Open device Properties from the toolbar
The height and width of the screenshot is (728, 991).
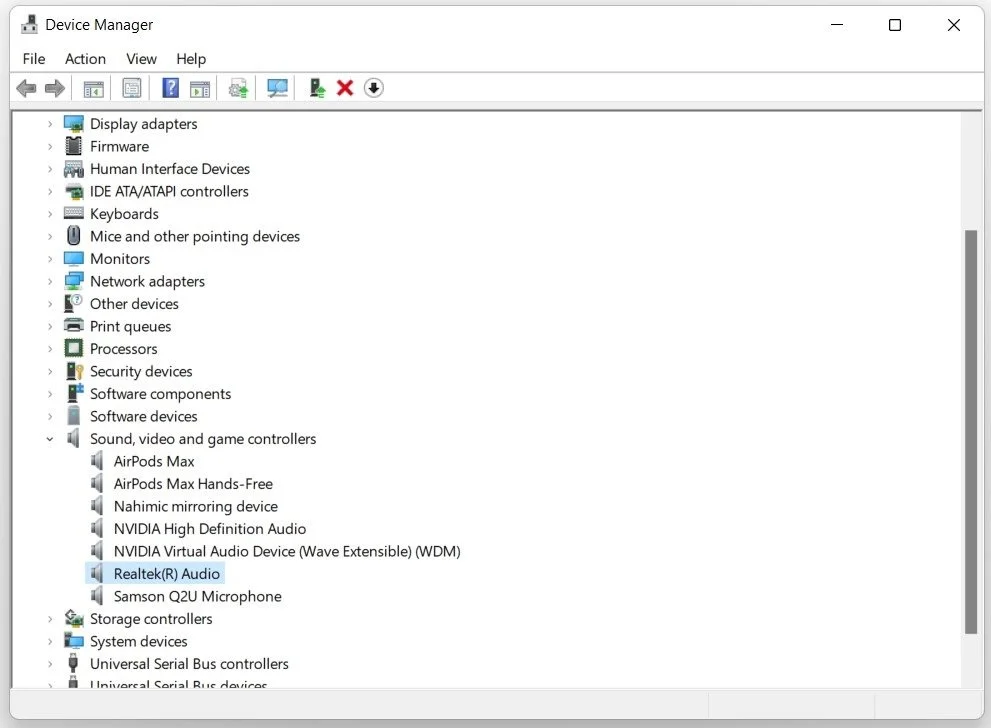click(131, 88)
